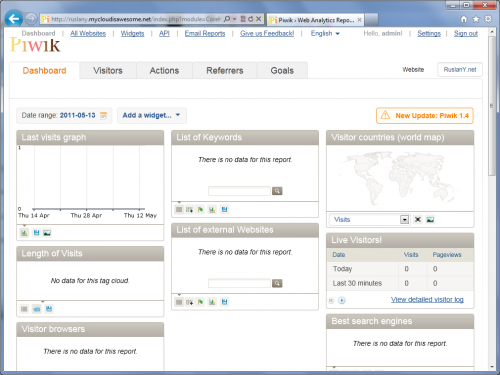Open the Email Reports link
The width and height of the screenshot is (500, 375).
click(205, 33)
